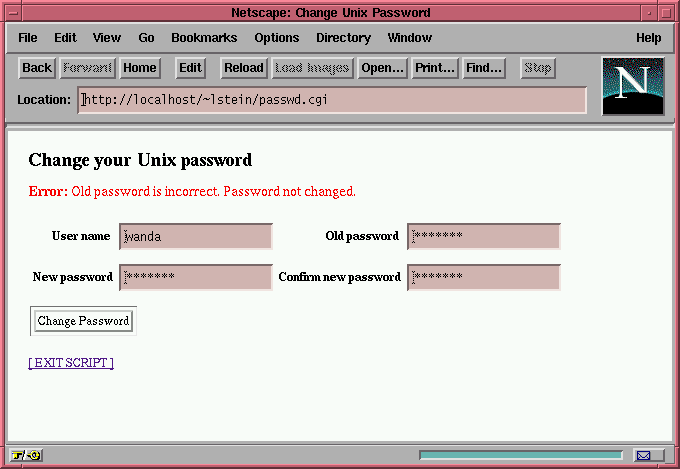The width and height of the screenshot is (680, 469).
Task: Go to Home via toolbar button
Action: click(140, 68)
